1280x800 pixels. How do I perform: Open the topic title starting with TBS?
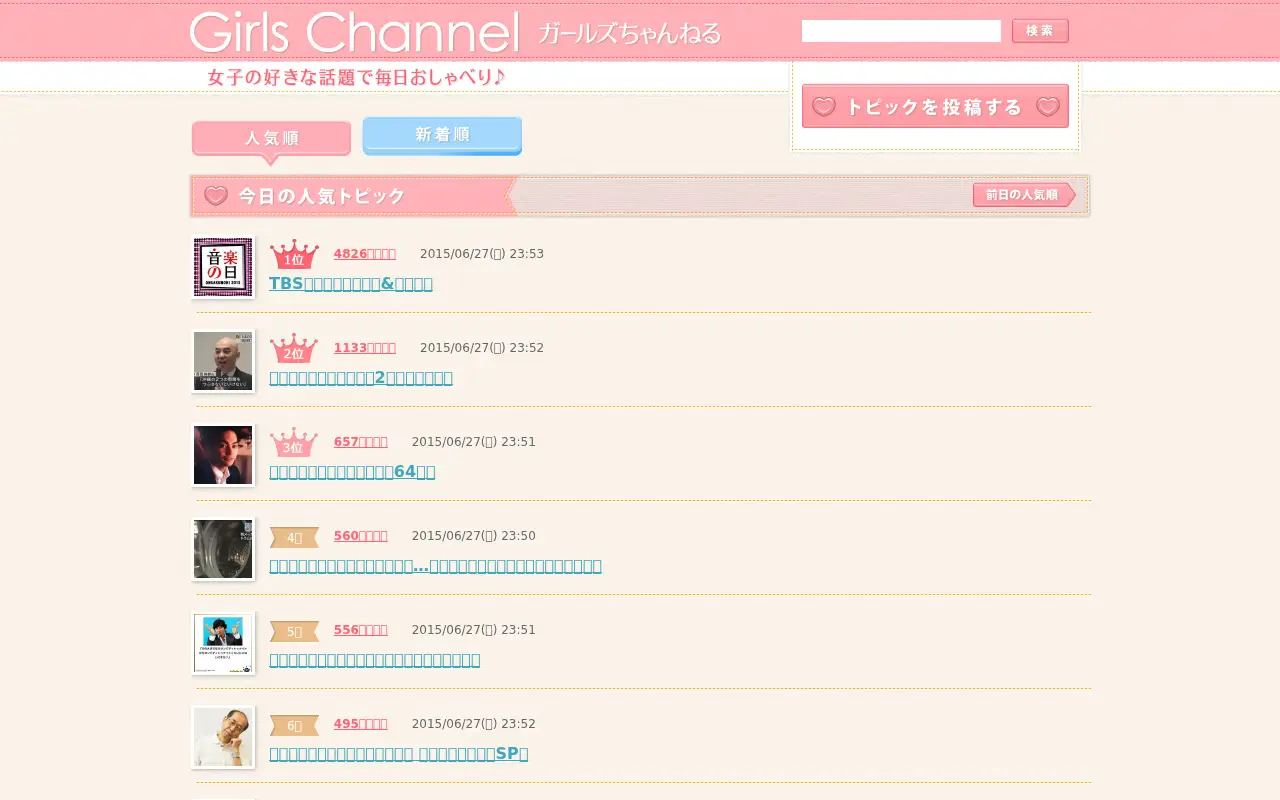(x=351, y=284)
